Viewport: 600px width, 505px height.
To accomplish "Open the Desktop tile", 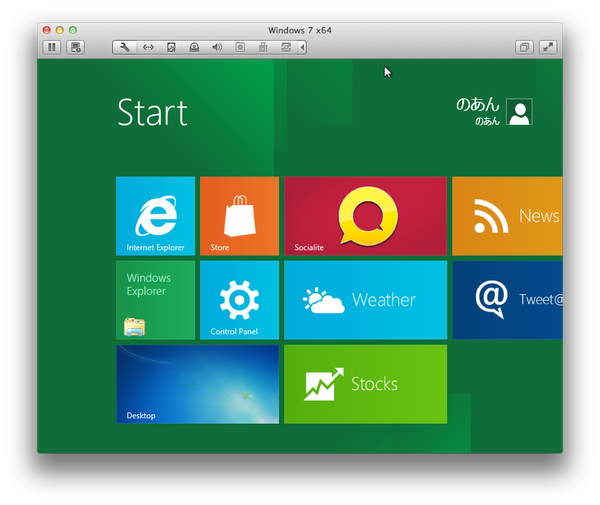I will [197, 384].
